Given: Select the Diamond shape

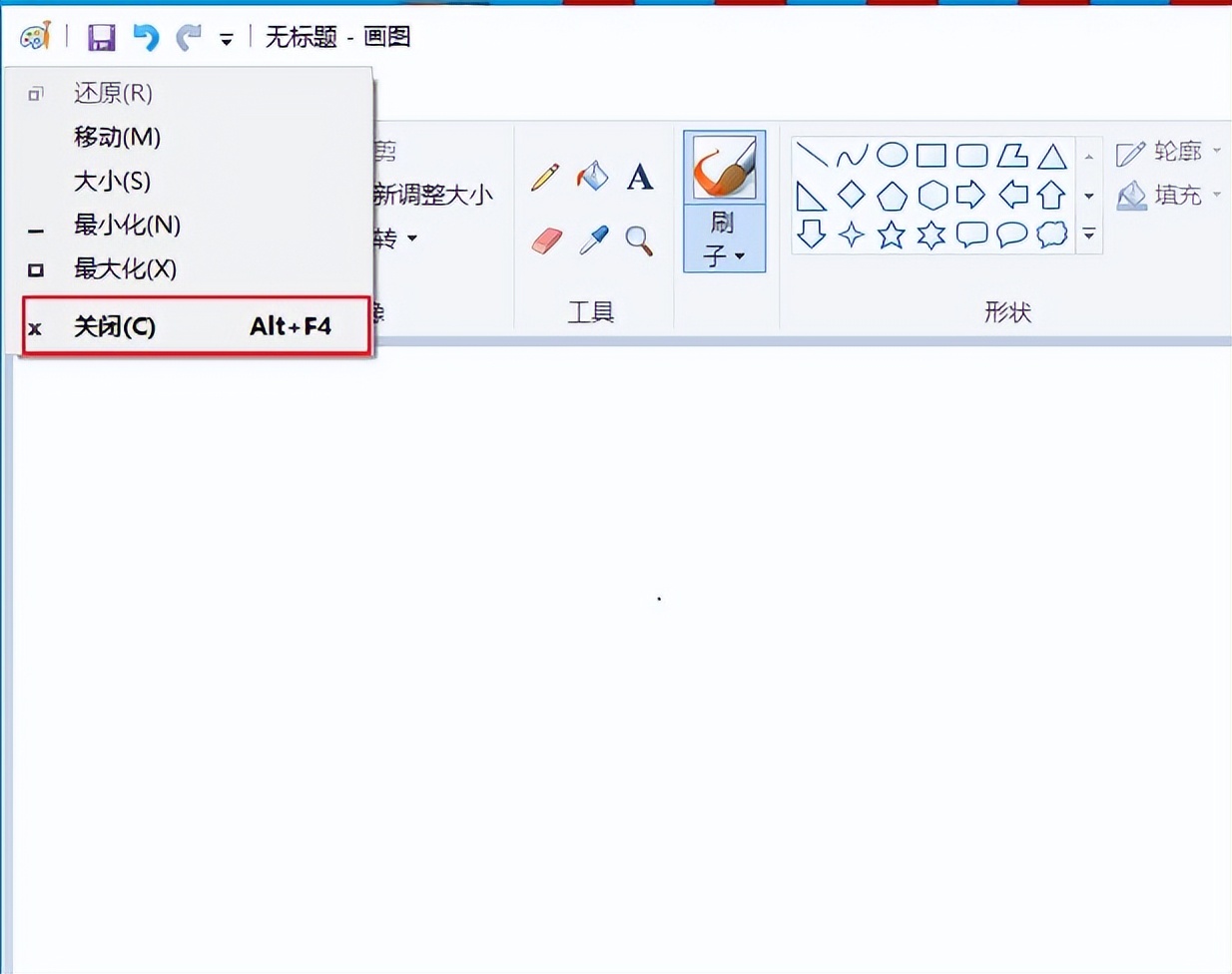Looking at the screenshot, I should 852,195.
